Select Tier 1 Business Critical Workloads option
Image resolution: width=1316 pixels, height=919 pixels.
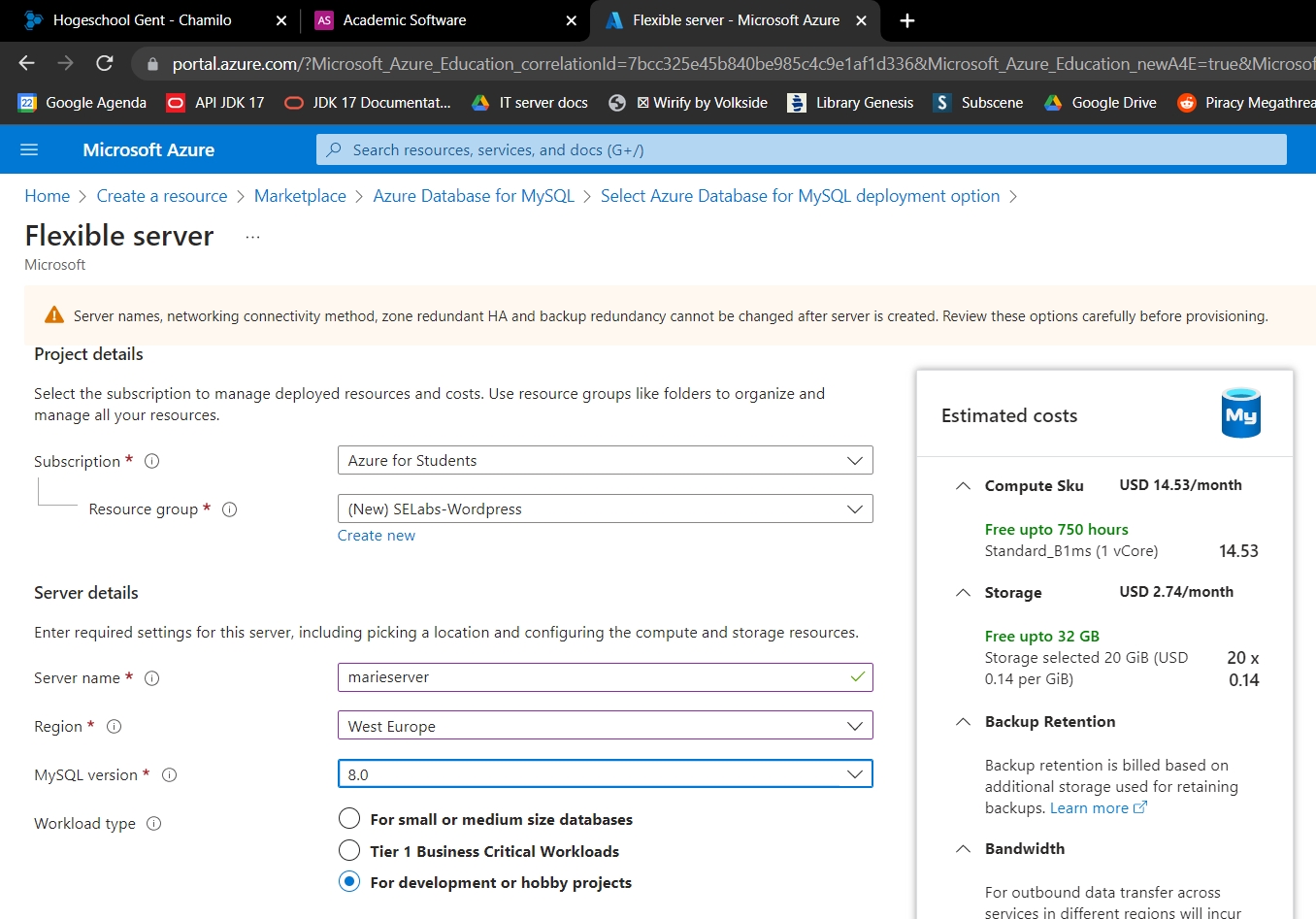(349, 851)
